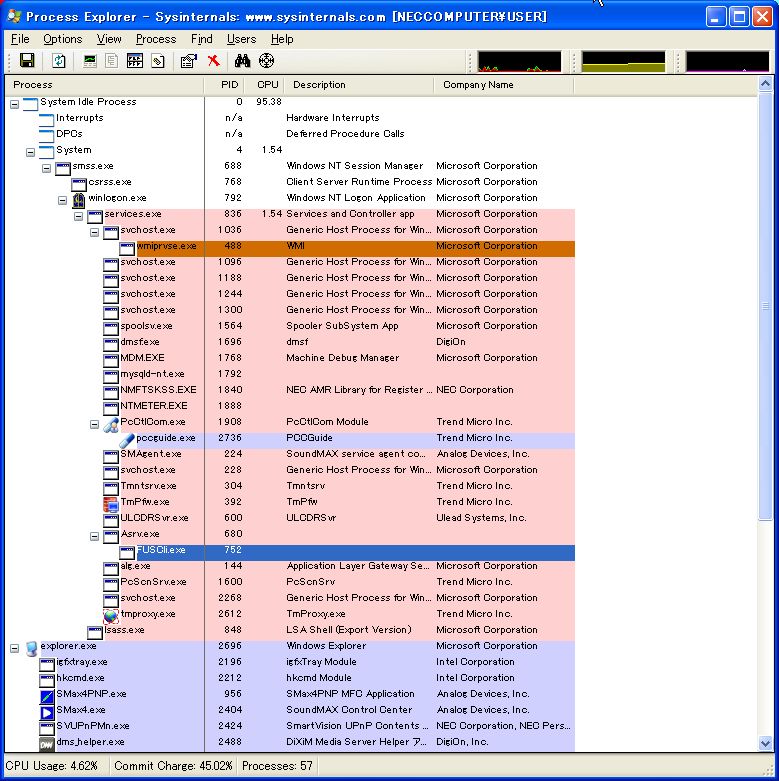
Task: Open the System Information graph icon
Action: 90,61
